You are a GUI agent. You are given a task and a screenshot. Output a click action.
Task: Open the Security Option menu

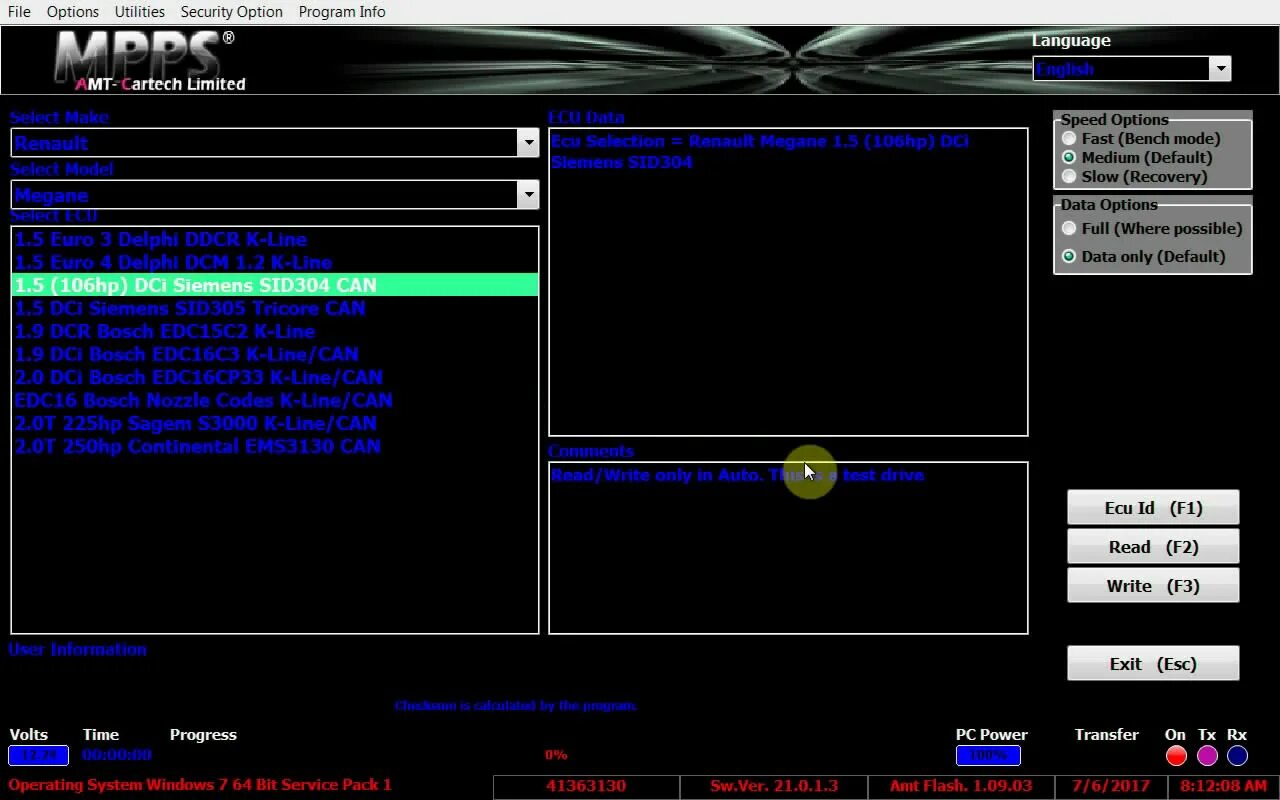click(231, 11)
